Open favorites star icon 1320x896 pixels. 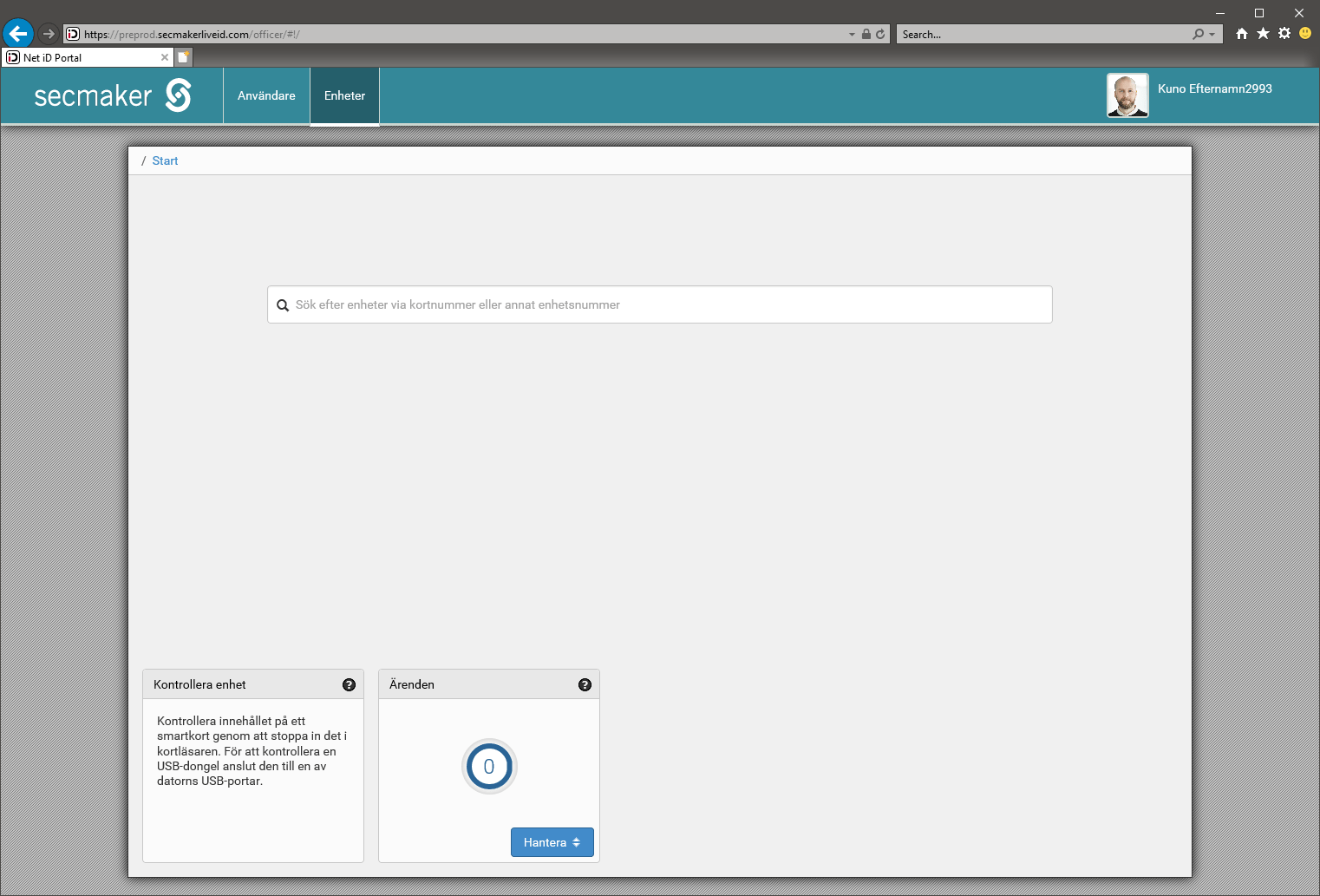[1263, 34]
